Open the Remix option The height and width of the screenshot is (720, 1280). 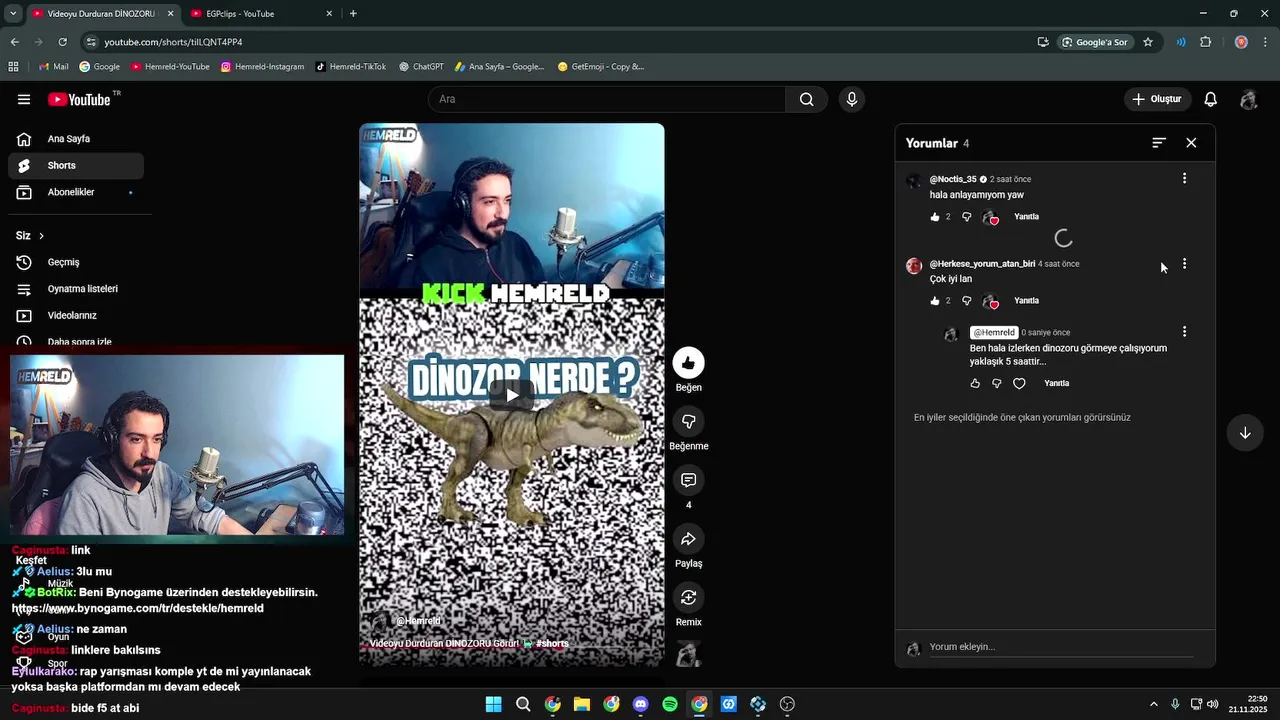coord(688,597)
